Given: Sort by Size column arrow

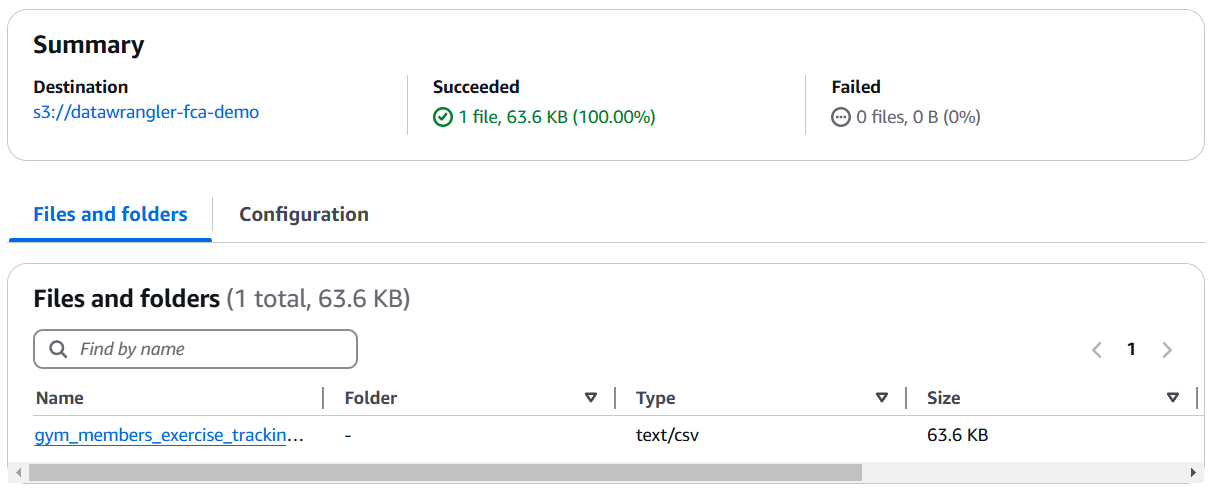Looking at the screenshot, I should tap(1173, 398).
